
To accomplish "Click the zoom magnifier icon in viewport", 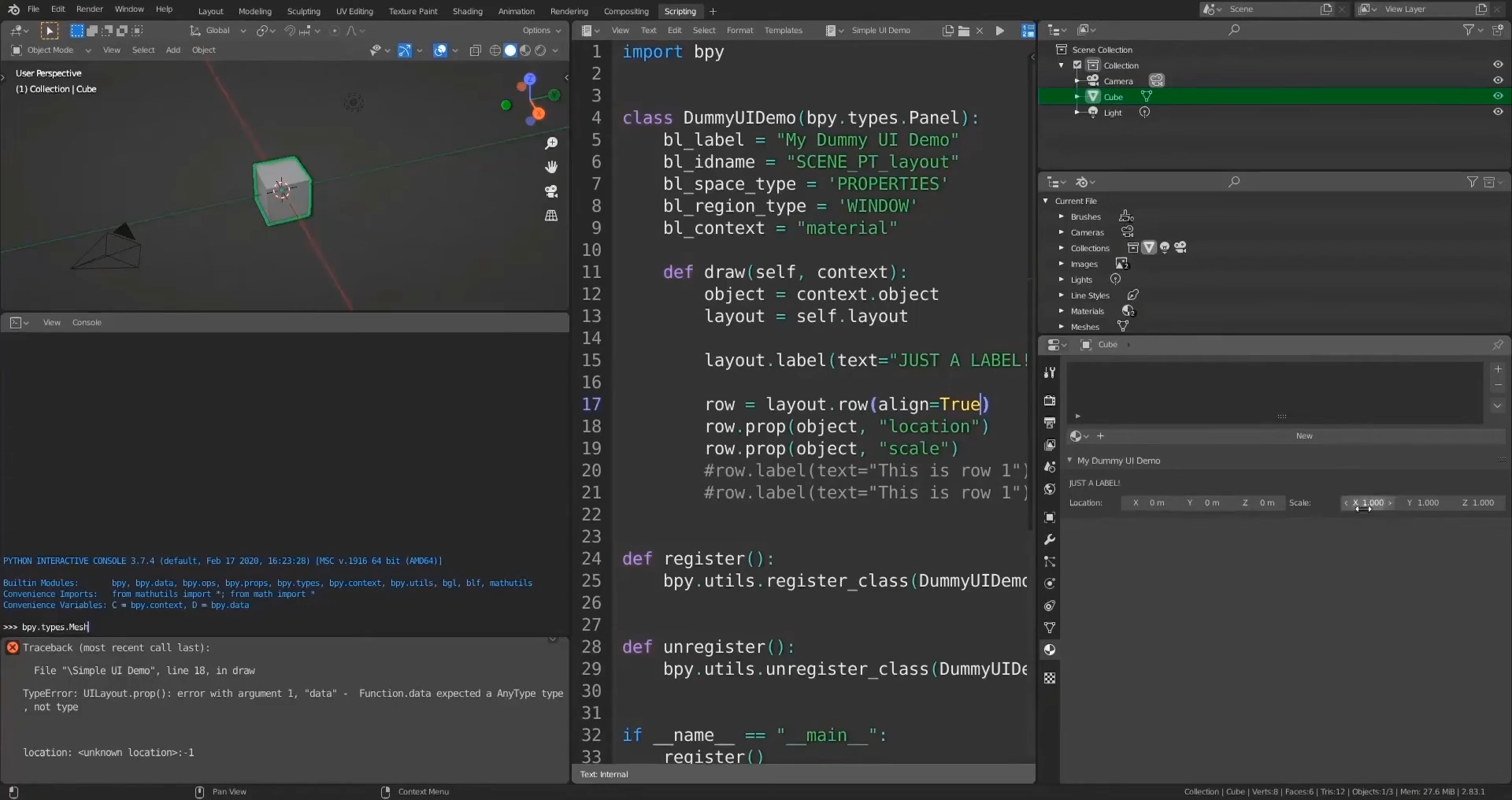I will coord(551,143).
